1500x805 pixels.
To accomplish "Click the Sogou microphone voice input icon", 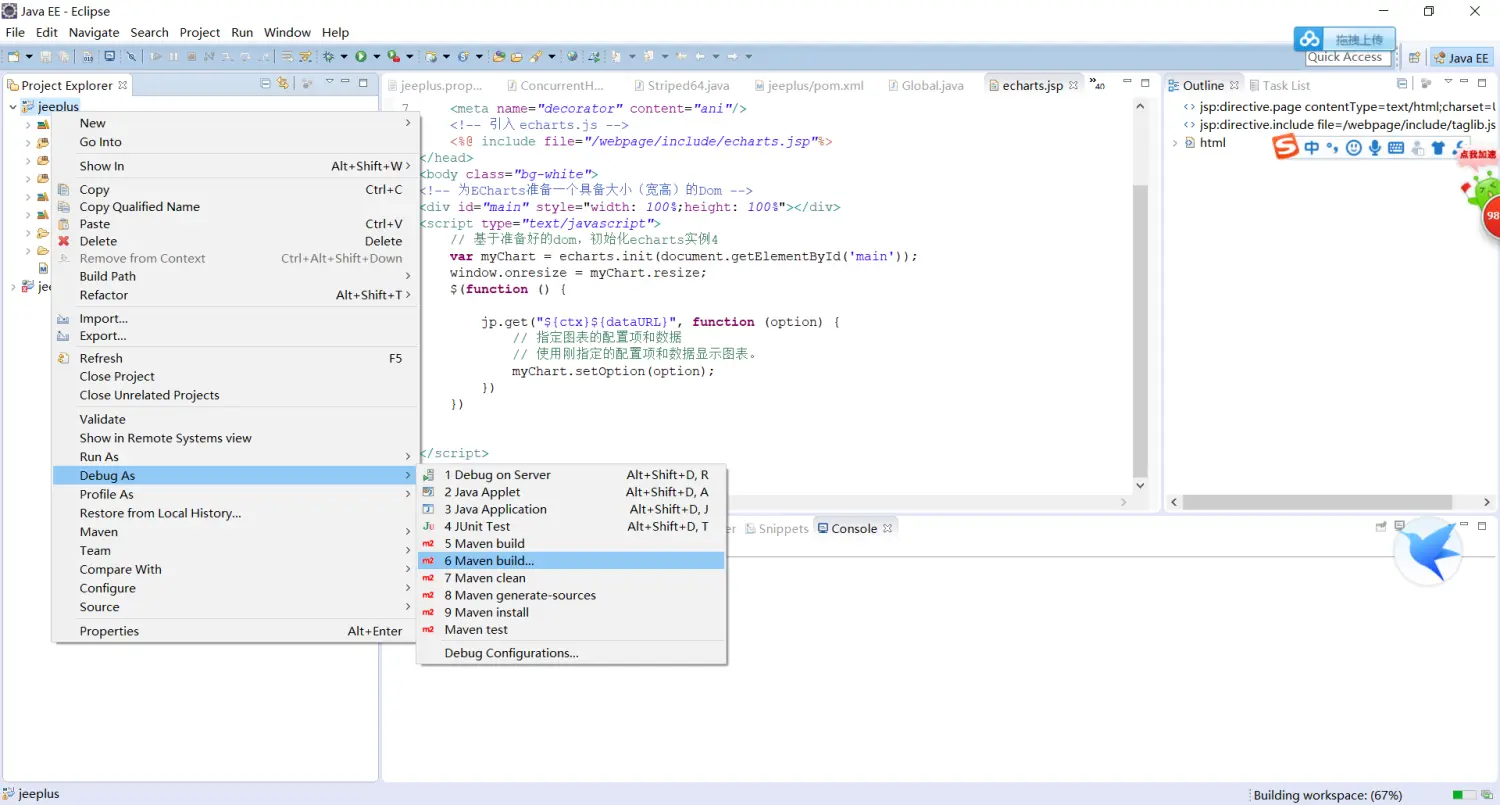I will [x=1375, y=148].
